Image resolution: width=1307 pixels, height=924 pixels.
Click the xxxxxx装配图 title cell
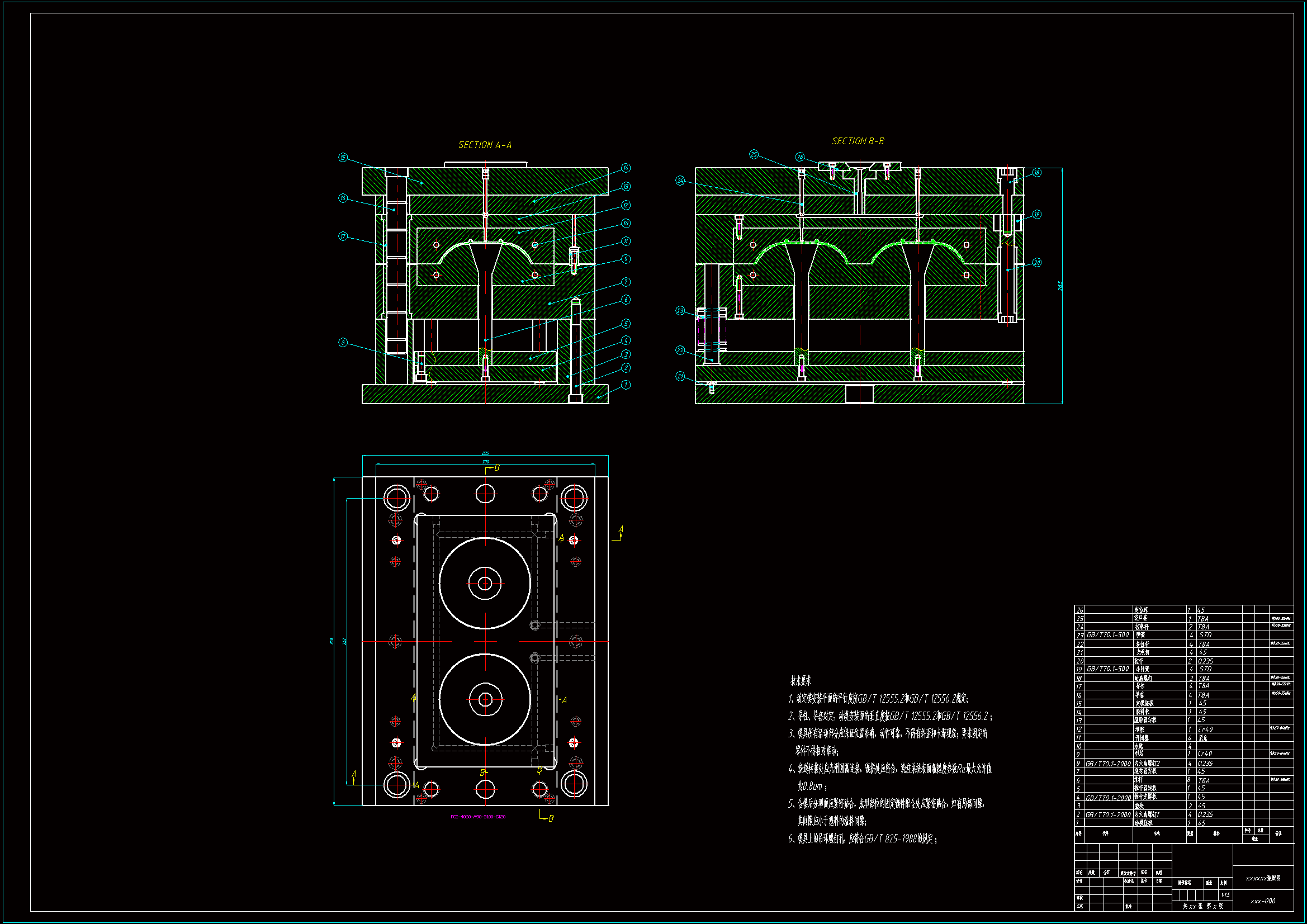point(1263,879)
